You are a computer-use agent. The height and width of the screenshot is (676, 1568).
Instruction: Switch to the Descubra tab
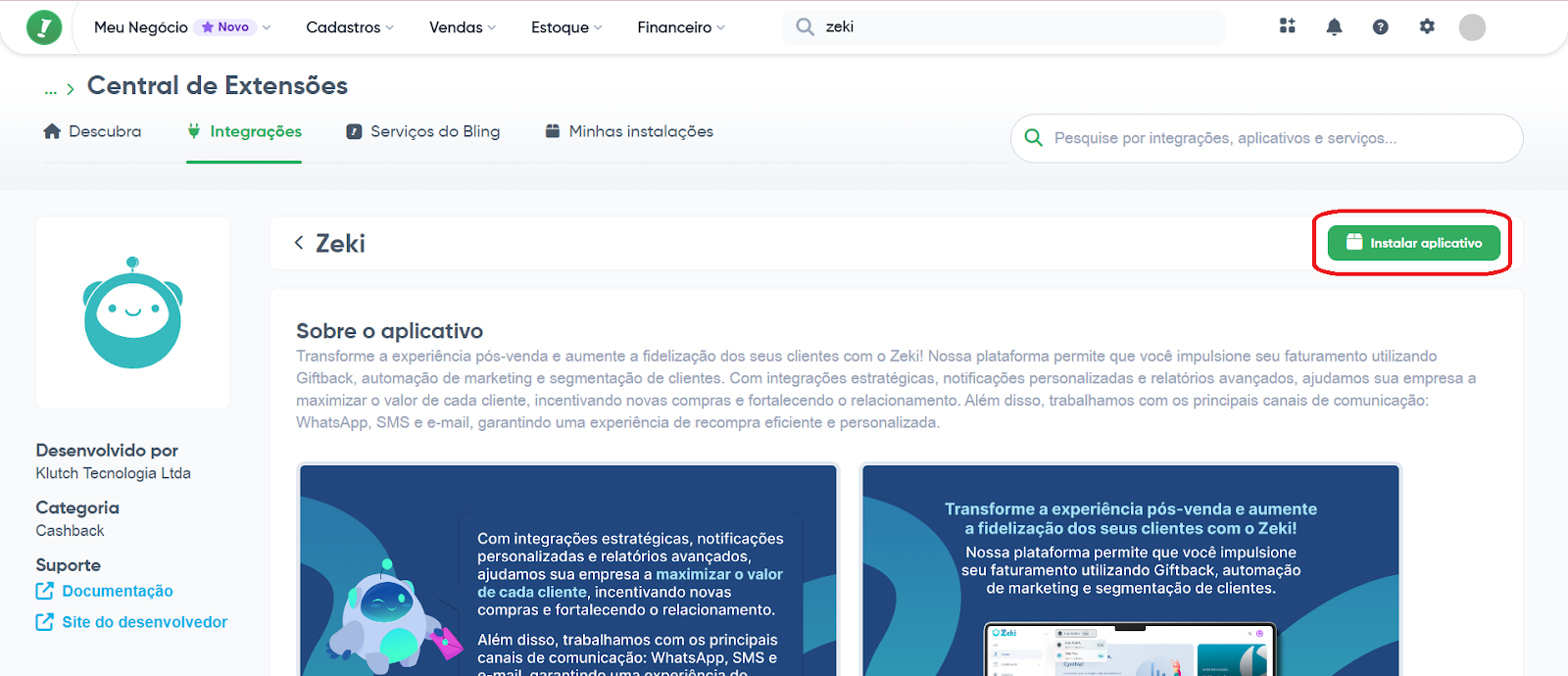[x=93, y=131]
